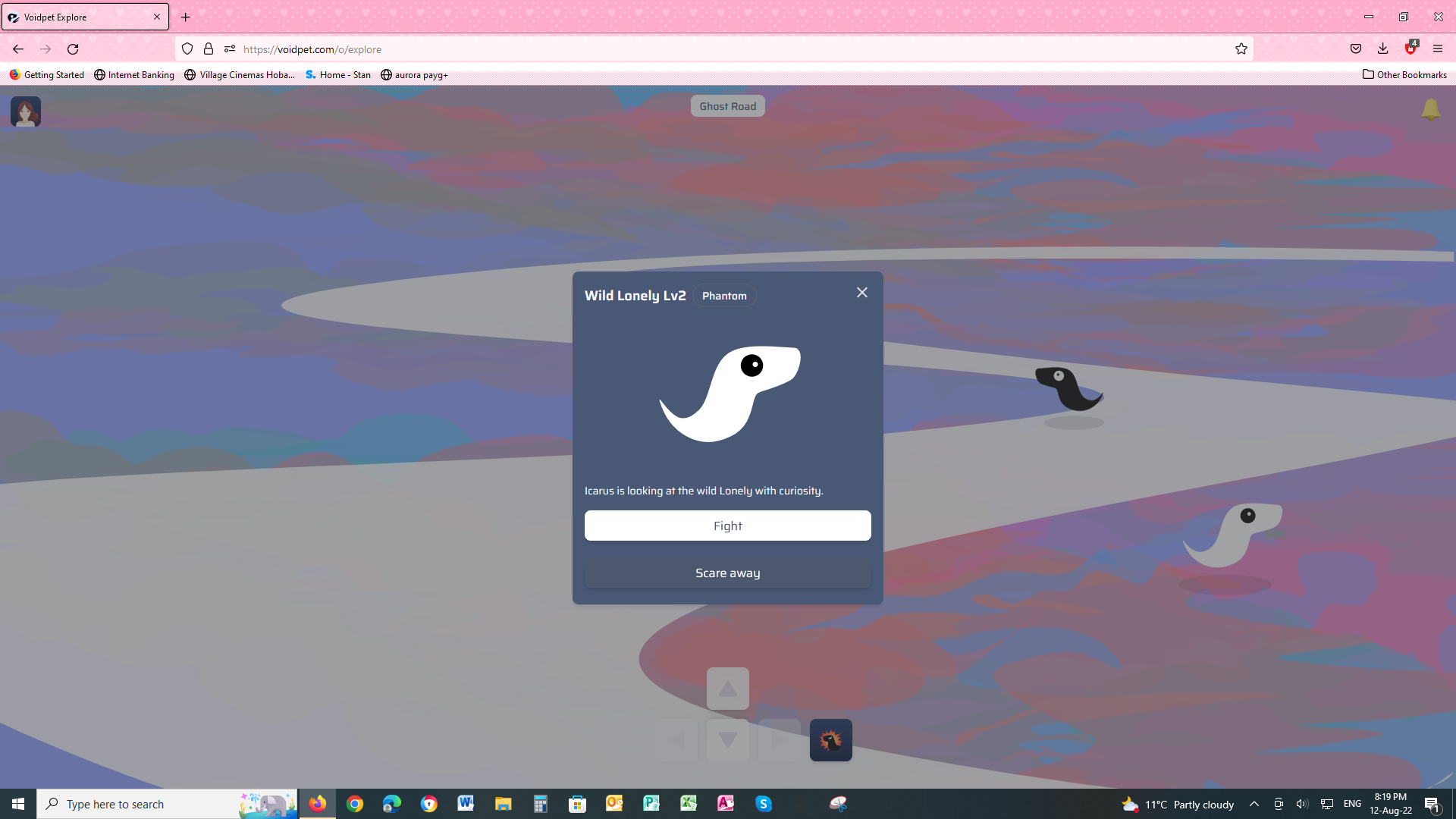Open Internet Banking bookmark
Image resolution: width=1456 pixels, height=819 pixels.
tap(134, 74)
